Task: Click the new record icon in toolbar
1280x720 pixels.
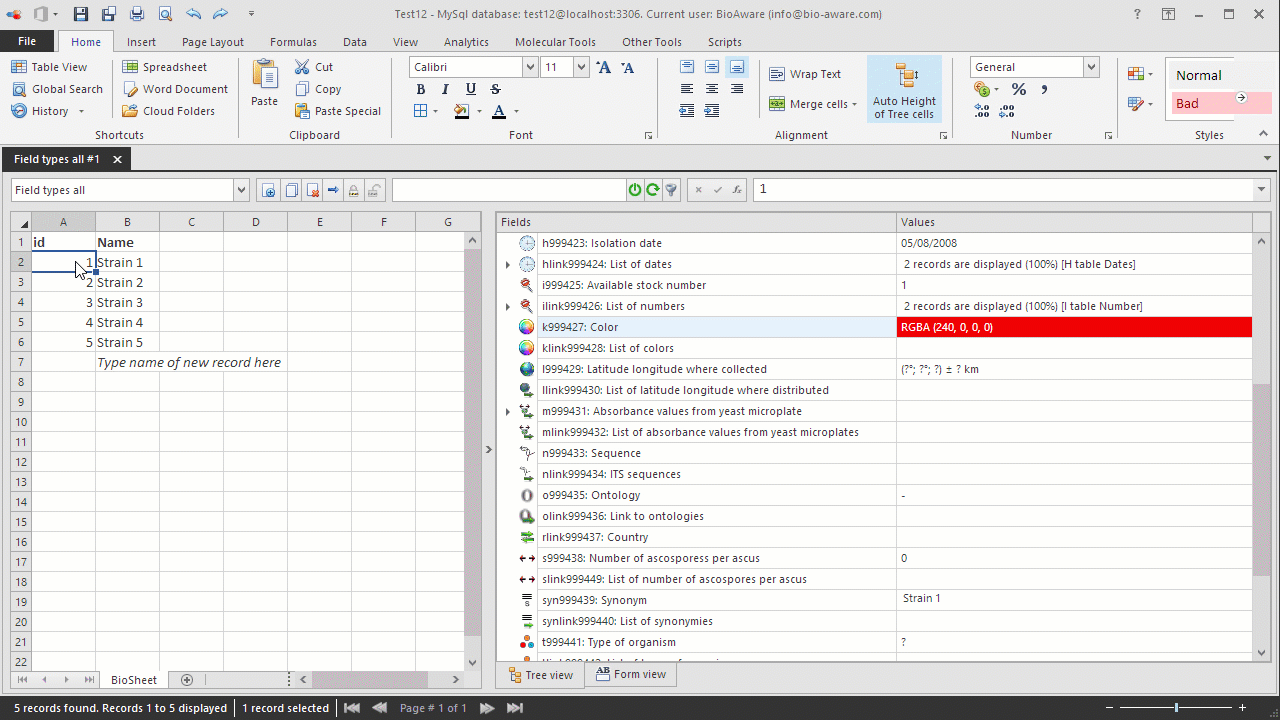Action: pyautogui.click(x=268, y=190)
